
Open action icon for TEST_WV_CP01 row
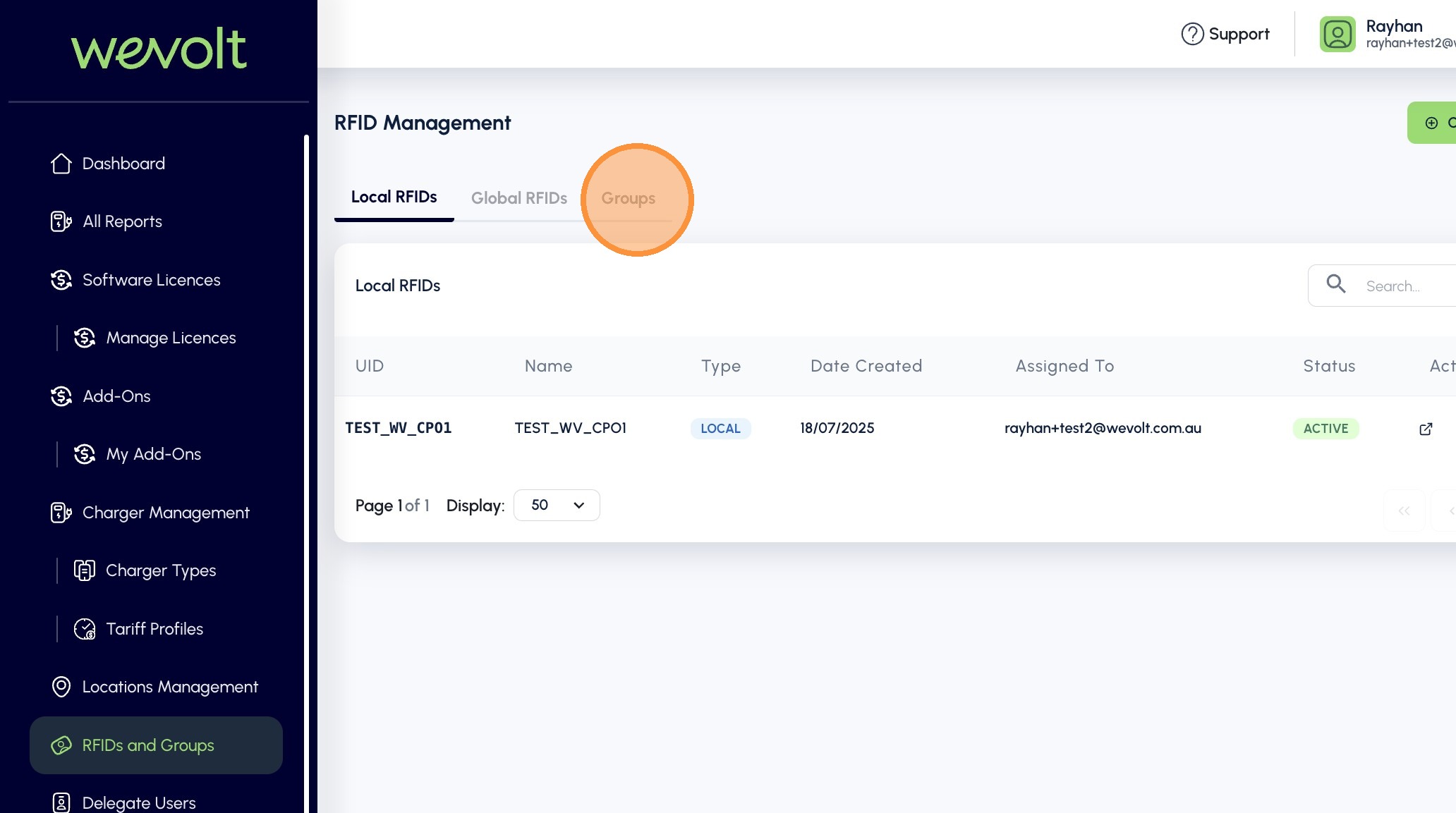pyautogui.click(x=1426, y=429)
